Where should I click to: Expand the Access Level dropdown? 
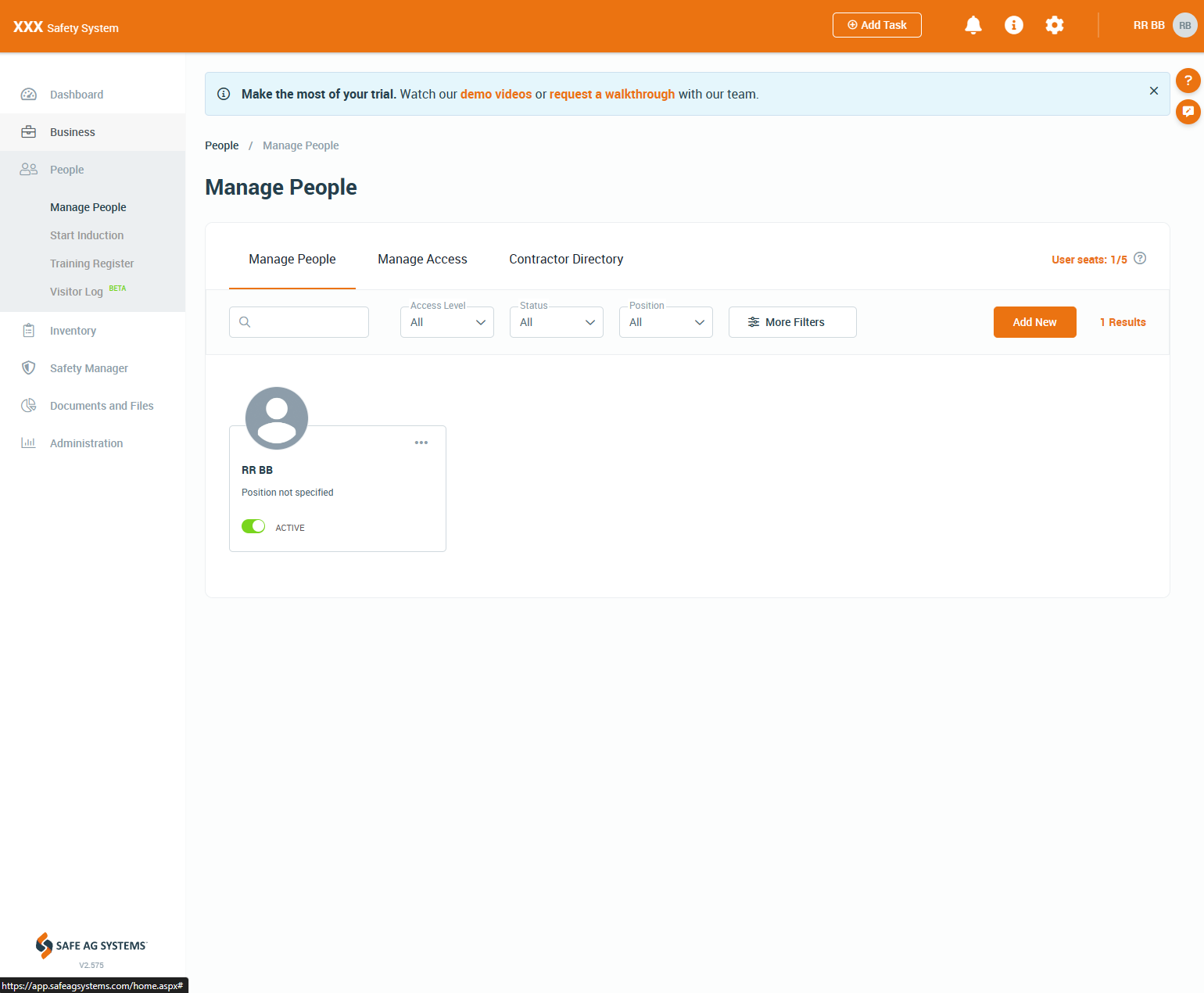pos(446,322)
